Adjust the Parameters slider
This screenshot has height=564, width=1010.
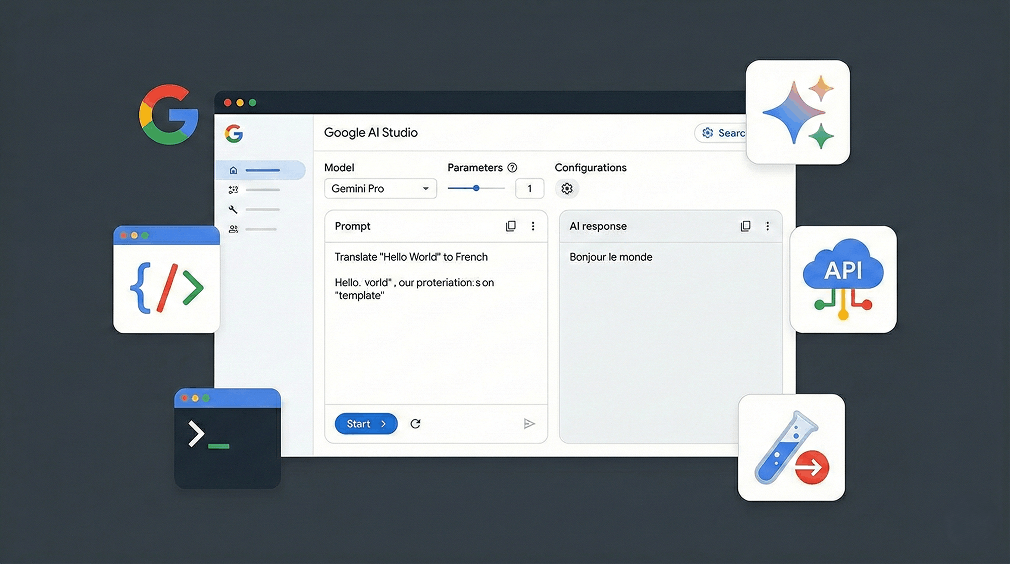[x=476, y=188]
